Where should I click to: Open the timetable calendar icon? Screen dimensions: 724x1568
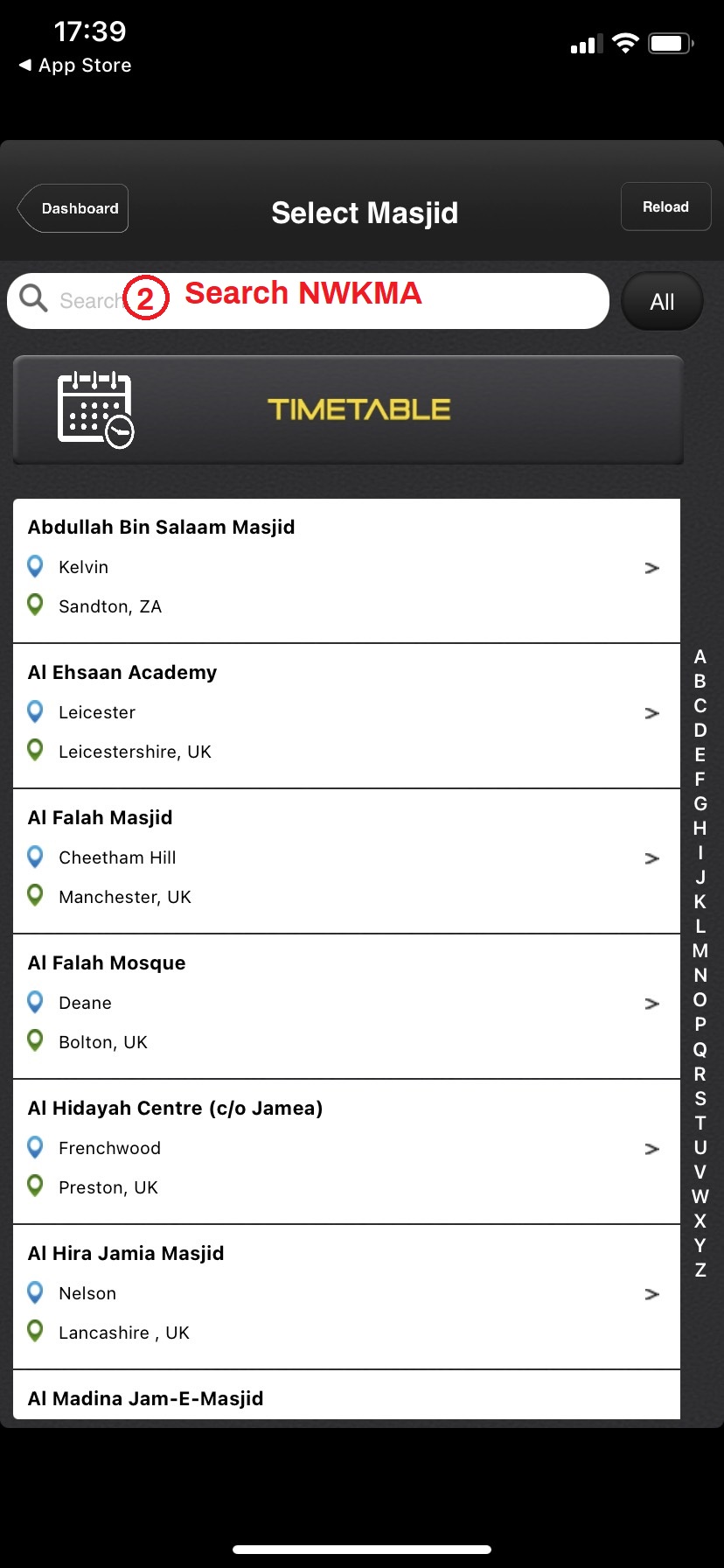click(x=95, y=409)
